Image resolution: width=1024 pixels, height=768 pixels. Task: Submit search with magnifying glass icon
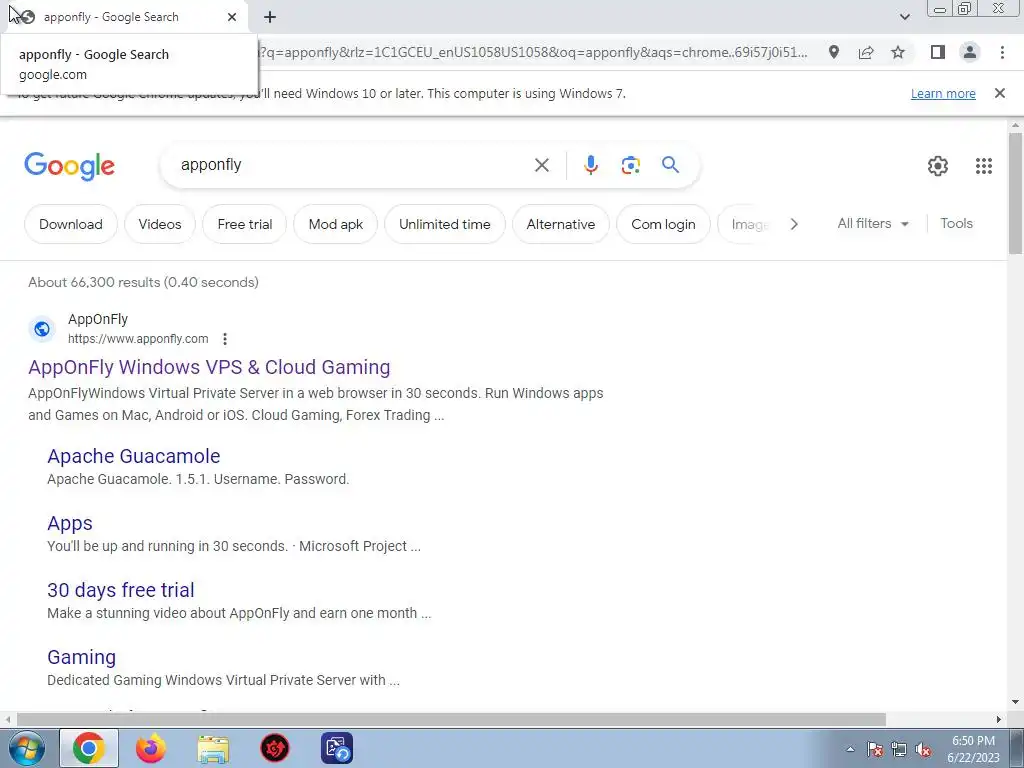pos(670,165)
